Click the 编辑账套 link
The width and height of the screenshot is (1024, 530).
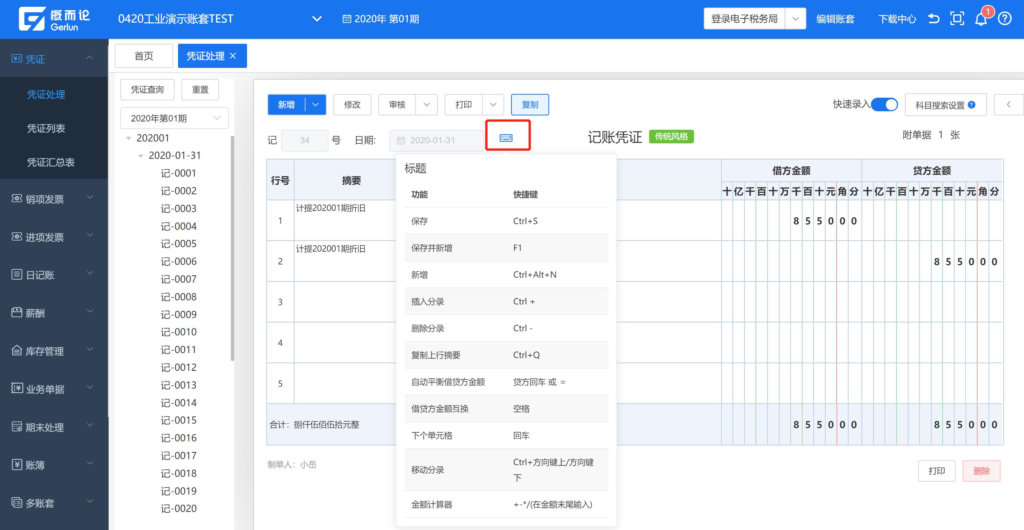tap(835, 20)
